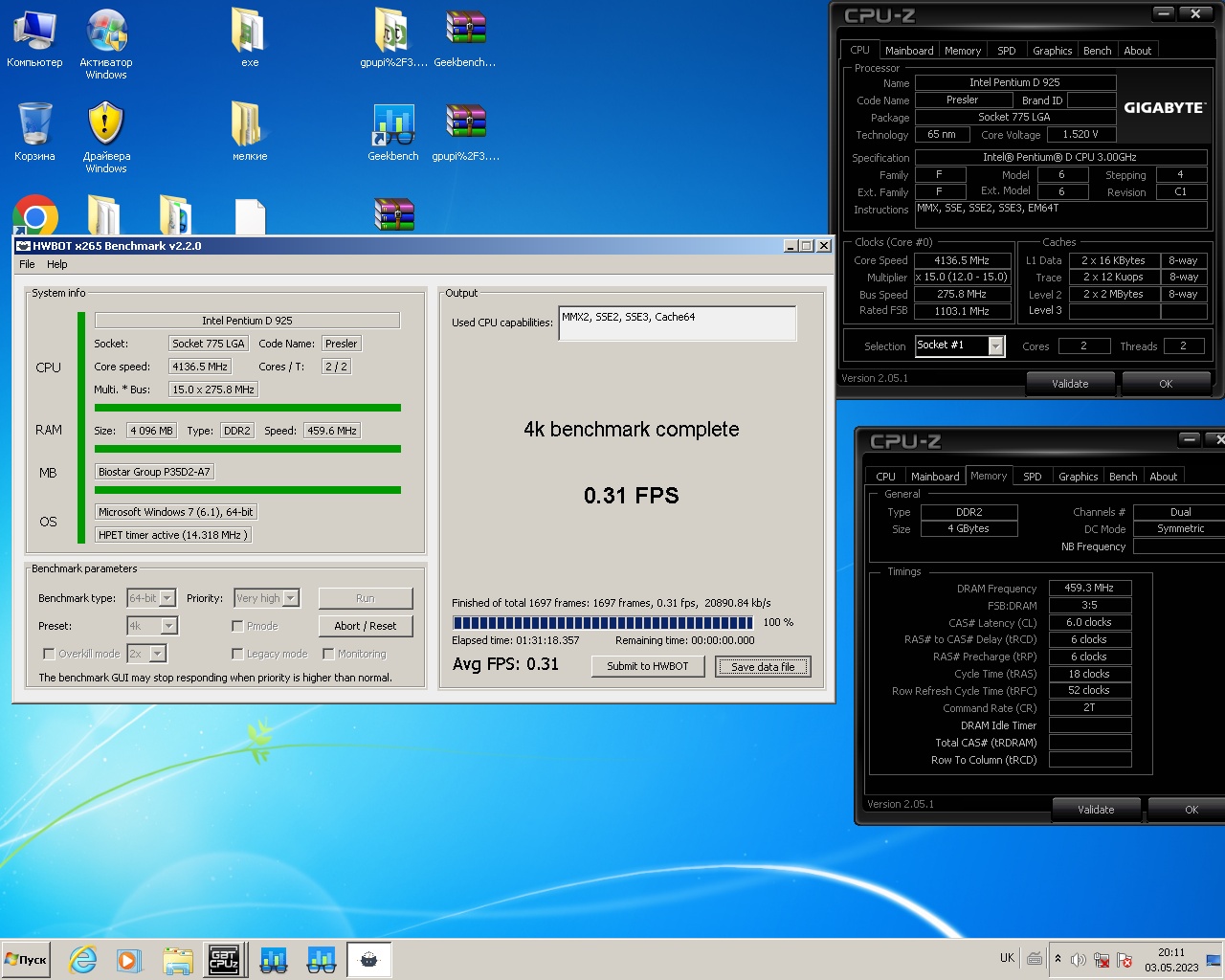The image size is (1225, 980).
Task: Open the Bench tab in upper CPU-Z
Action: (x=1098, y=51)
